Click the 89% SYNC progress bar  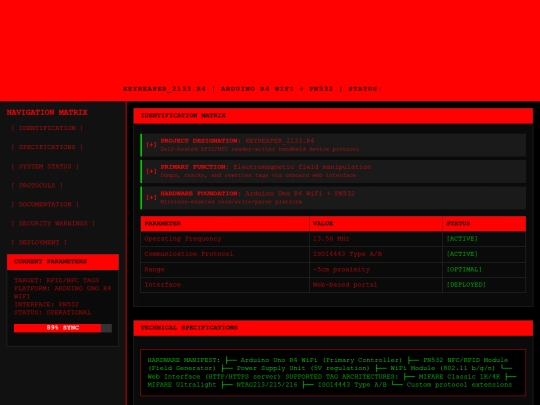[x=63, y=328]
